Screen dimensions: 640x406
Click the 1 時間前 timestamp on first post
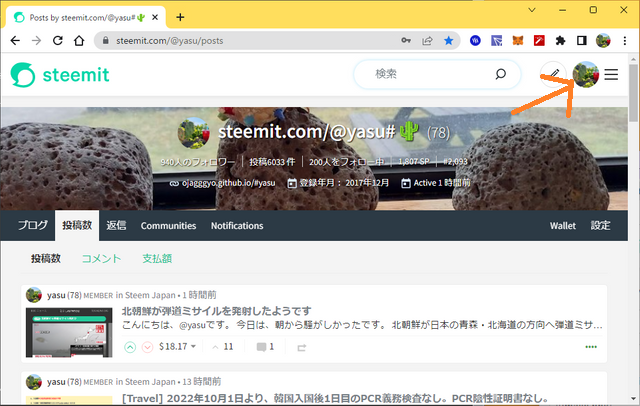[199, 295]
